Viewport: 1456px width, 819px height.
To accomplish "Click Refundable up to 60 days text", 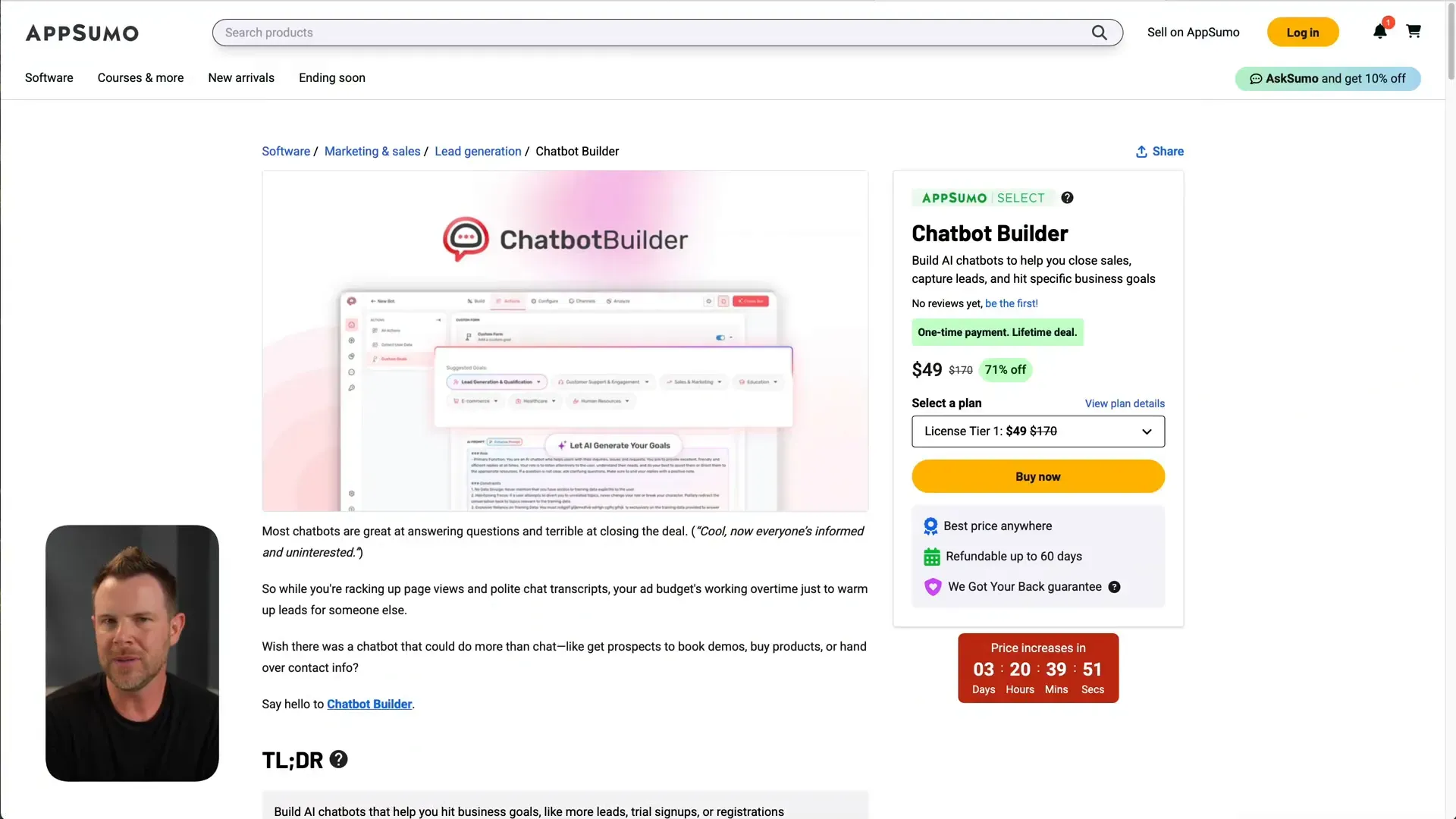I will click(x=1014, y=557).
